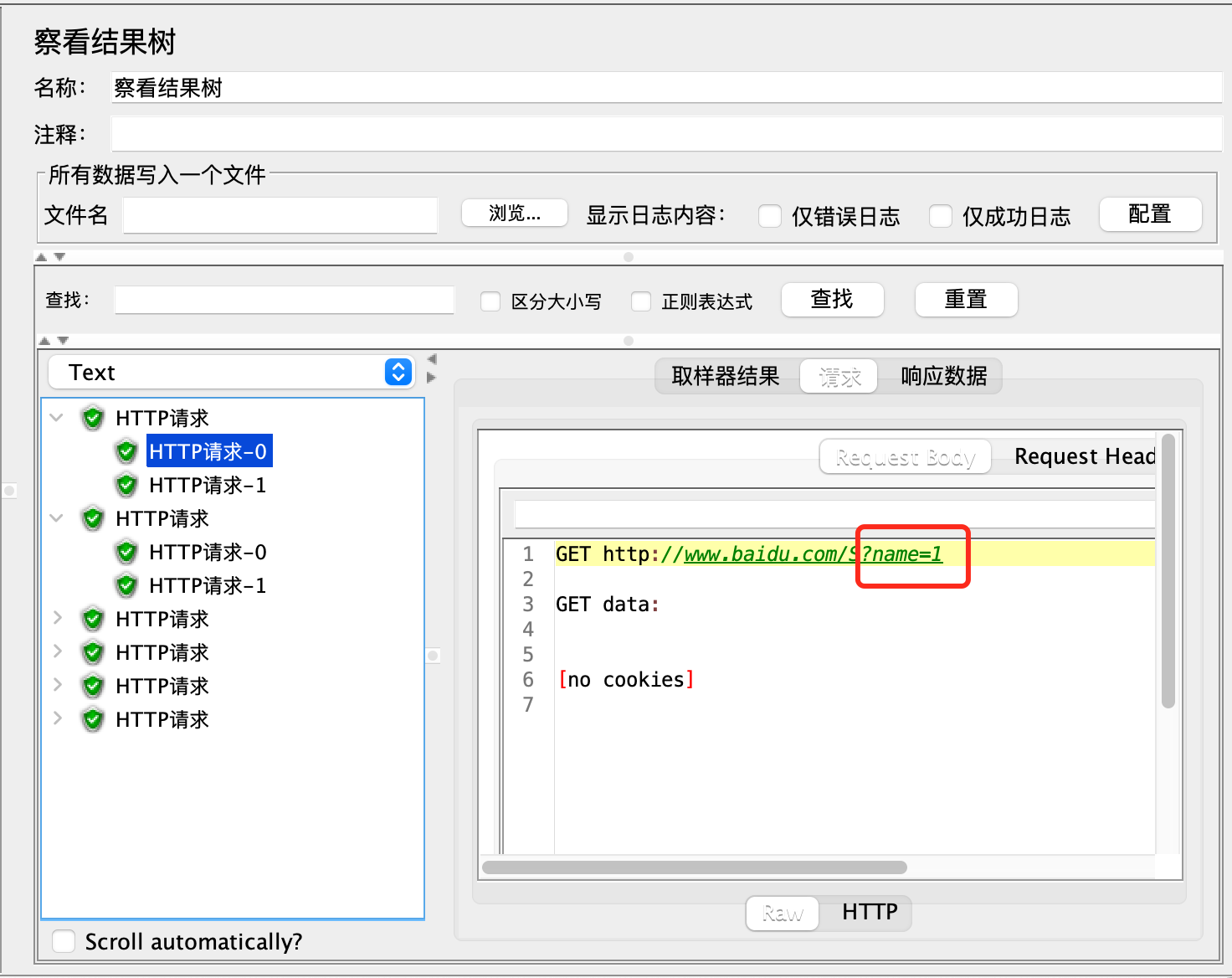This screenshot has height=978, width=1232.
Task: Select HTTP请求-1 under second HTTP请求
Action: point(208,585)
